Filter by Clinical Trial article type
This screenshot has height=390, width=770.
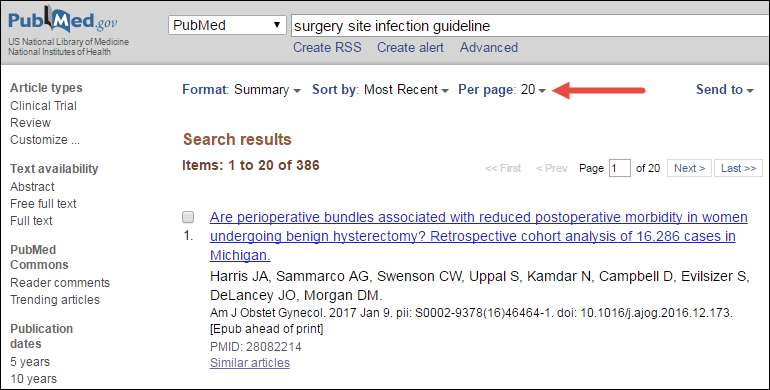tap(43, 106)
